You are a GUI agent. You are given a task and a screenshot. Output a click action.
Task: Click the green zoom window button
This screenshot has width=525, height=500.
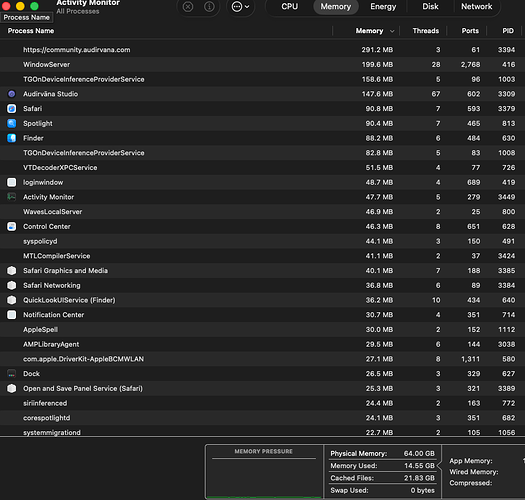[34, 6]
